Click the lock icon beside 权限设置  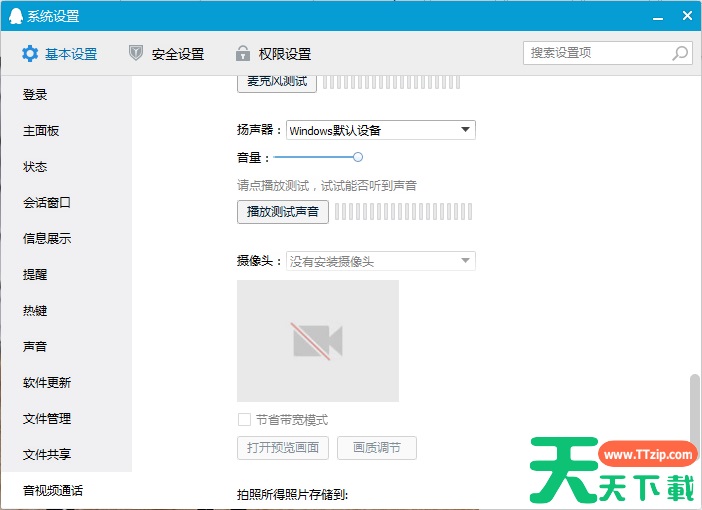point(242,54)
